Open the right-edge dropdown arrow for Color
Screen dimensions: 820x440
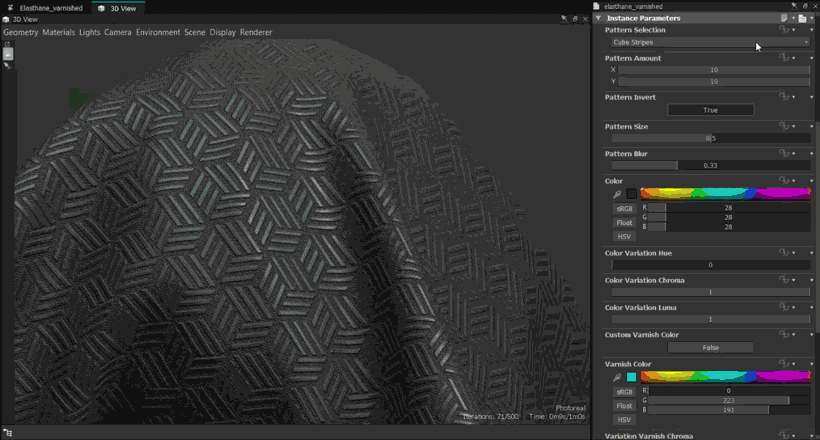coord(812,181)
